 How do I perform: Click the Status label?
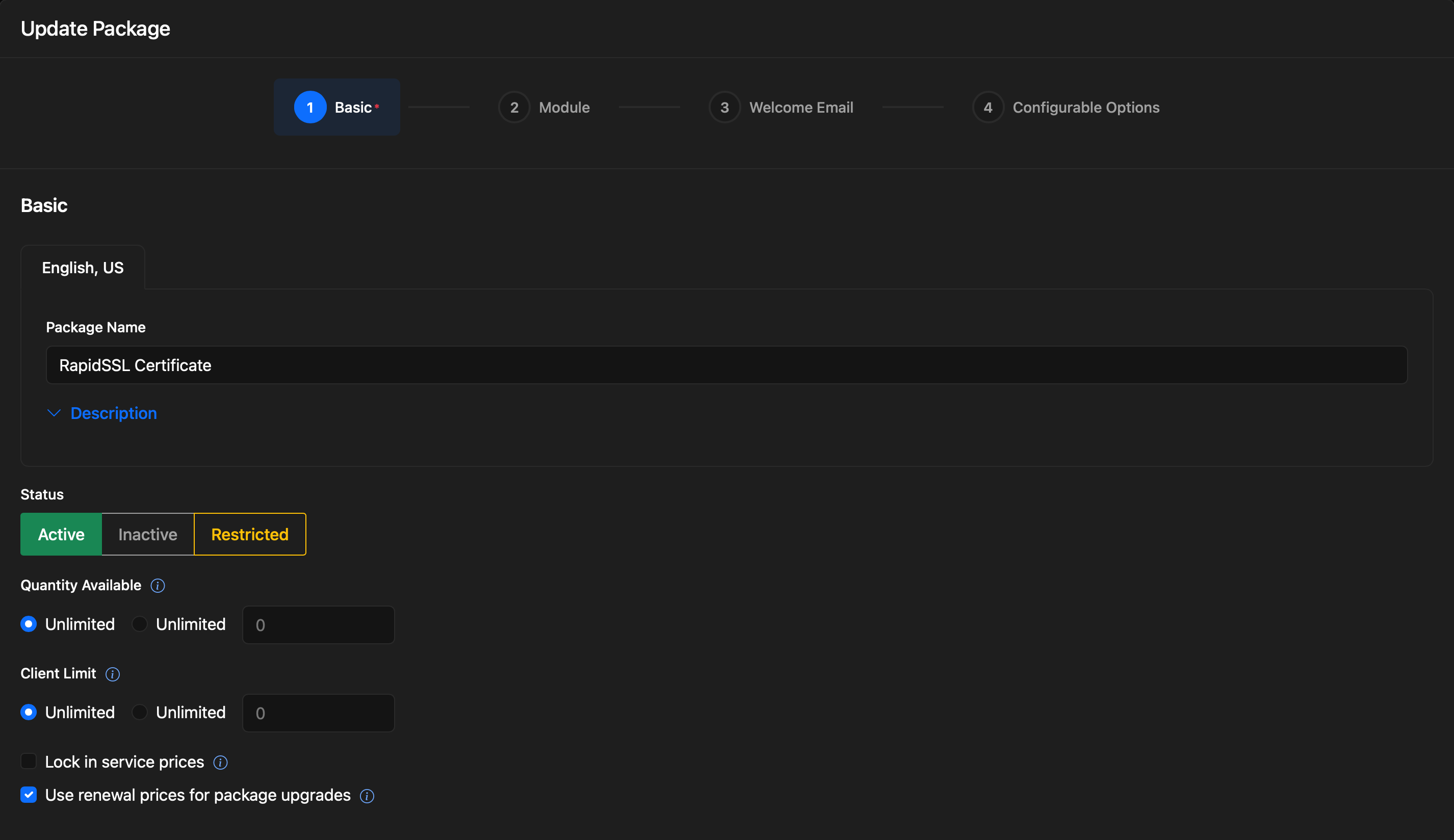coord(42,494)
